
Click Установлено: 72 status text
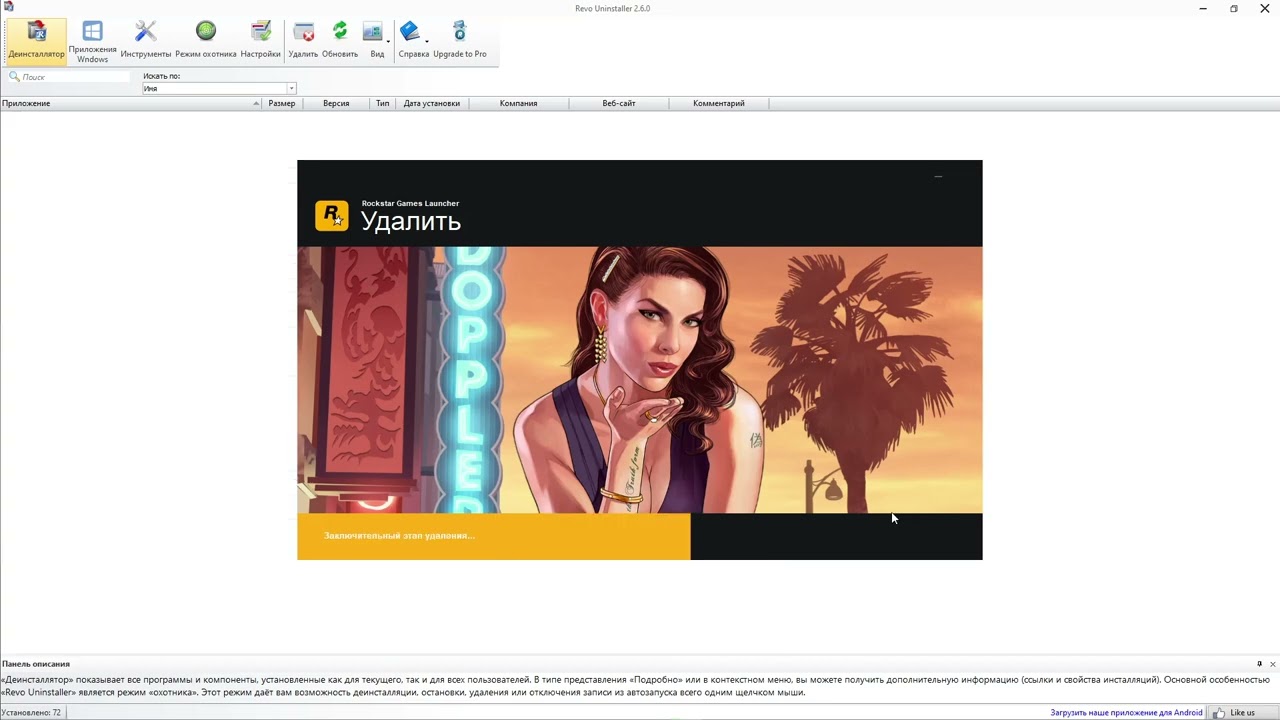point(31,713)
